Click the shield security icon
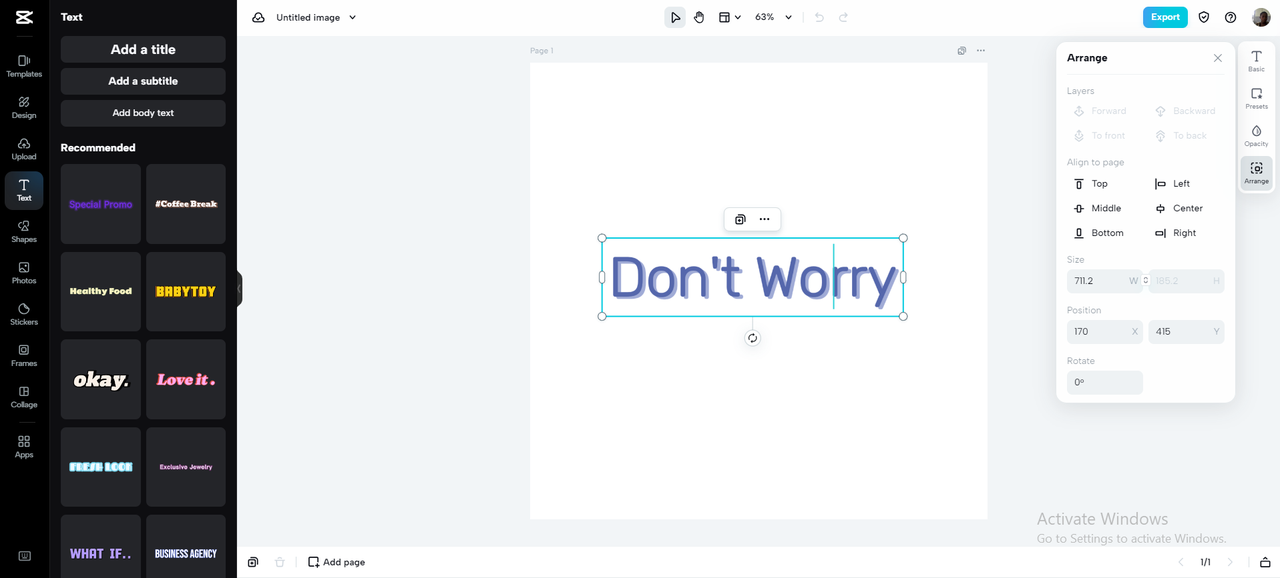Screen dimensions: 1280x578 [x=1204, y=17]
